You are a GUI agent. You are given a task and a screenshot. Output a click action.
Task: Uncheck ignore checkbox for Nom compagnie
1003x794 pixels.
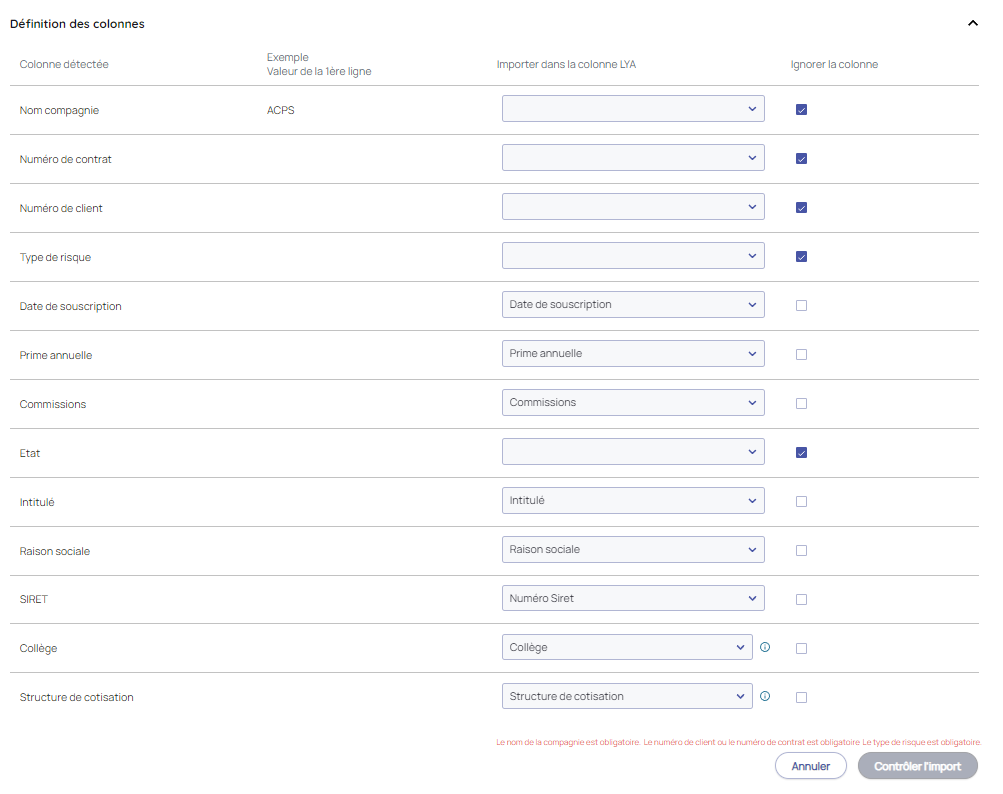pyautogui.click(x=801, y=110)
